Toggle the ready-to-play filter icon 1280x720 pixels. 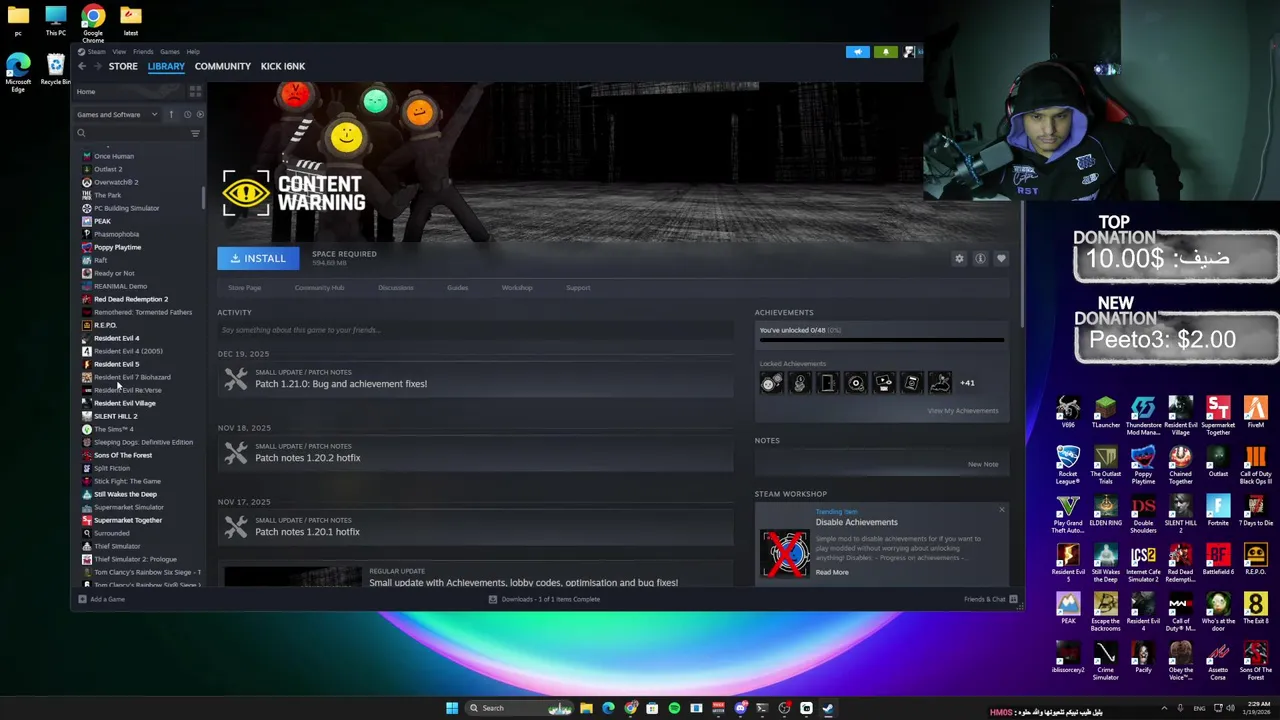coord(199,114)
